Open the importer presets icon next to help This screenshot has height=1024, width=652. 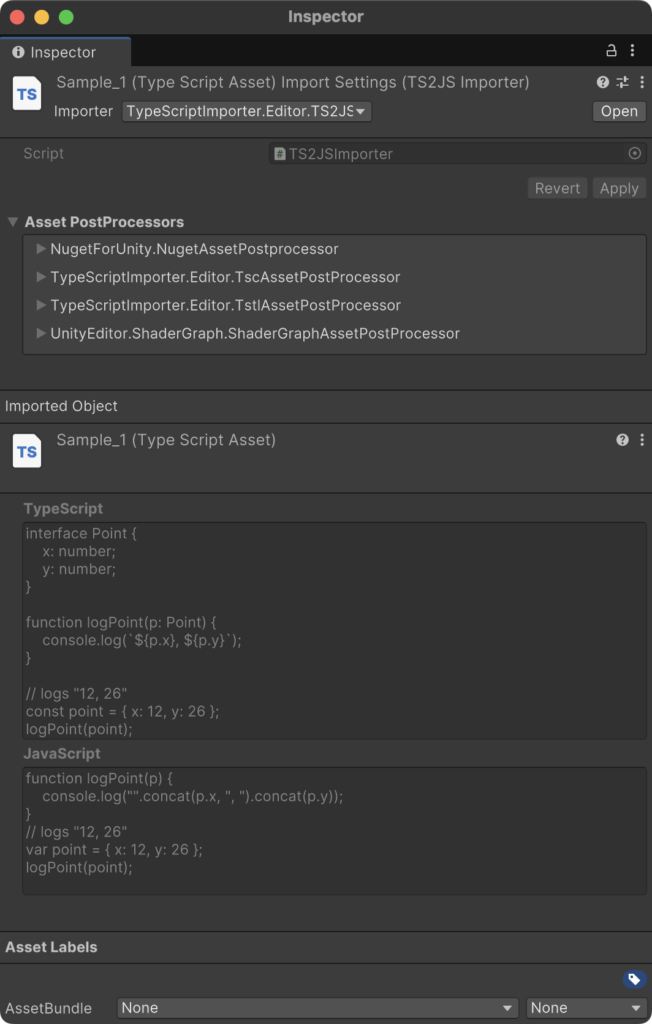pyautogui.click(x=621, y=82)
